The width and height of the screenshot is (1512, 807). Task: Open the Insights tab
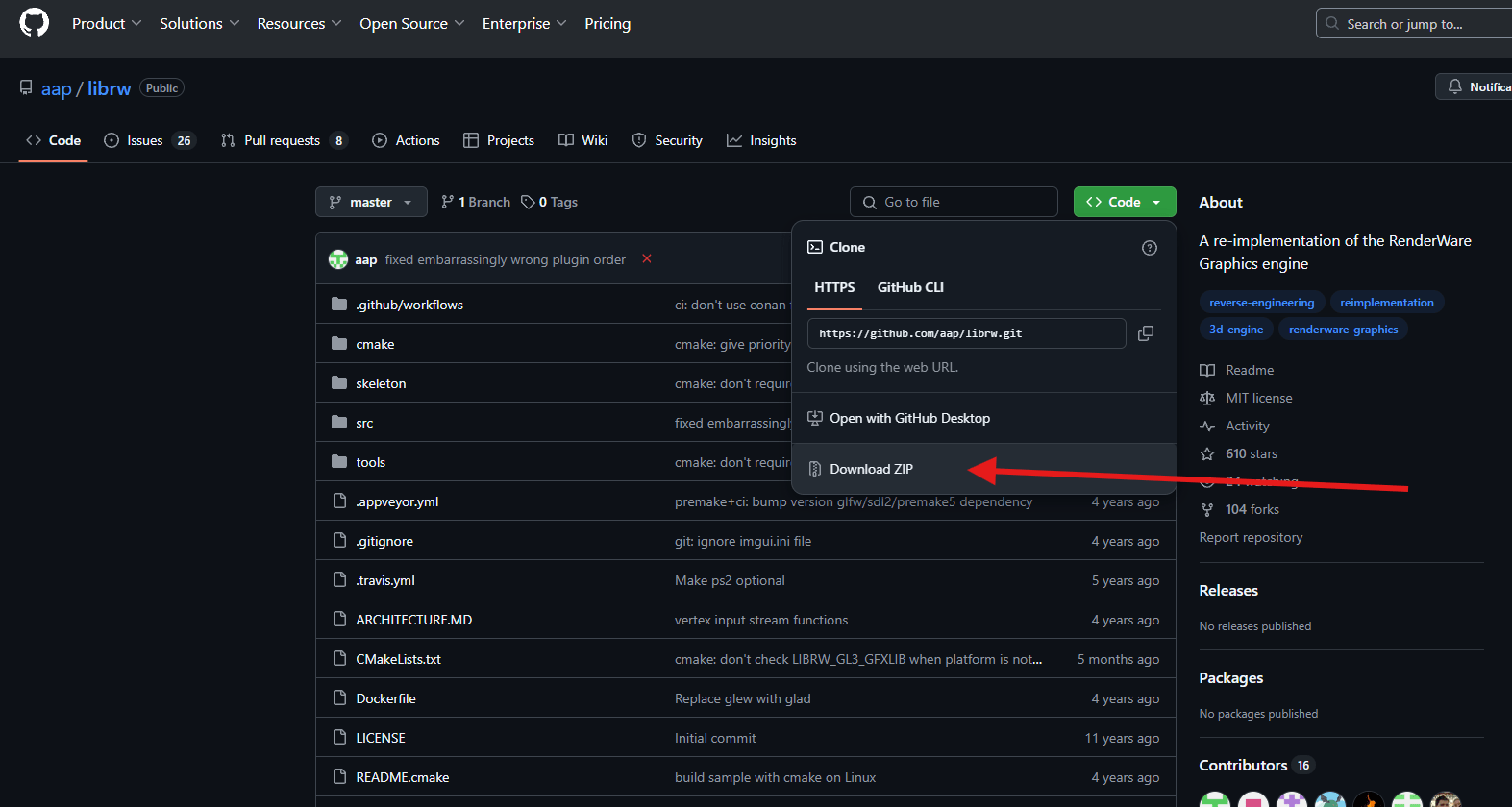coord(761,140)
